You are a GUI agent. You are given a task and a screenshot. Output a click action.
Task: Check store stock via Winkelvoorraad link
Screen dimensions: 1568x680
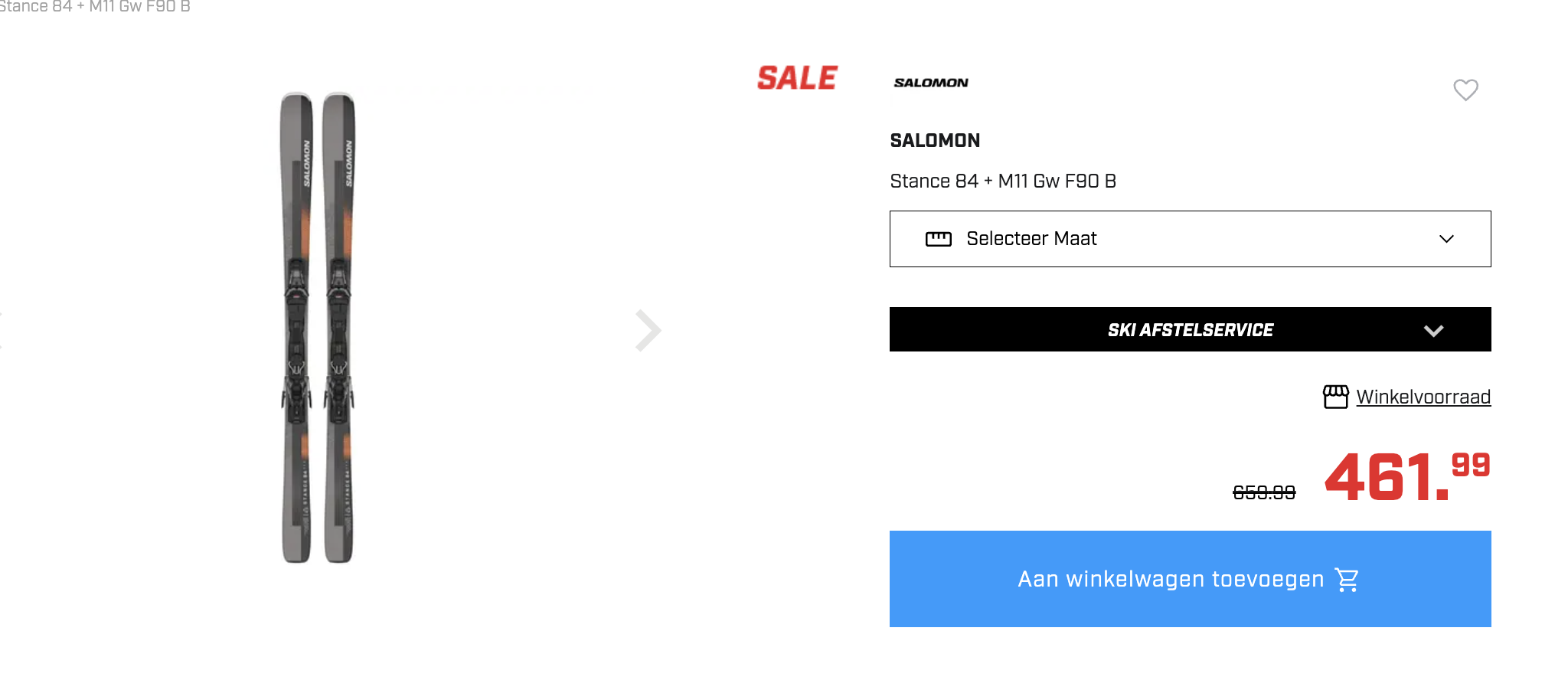click(x=1423, y=397)
